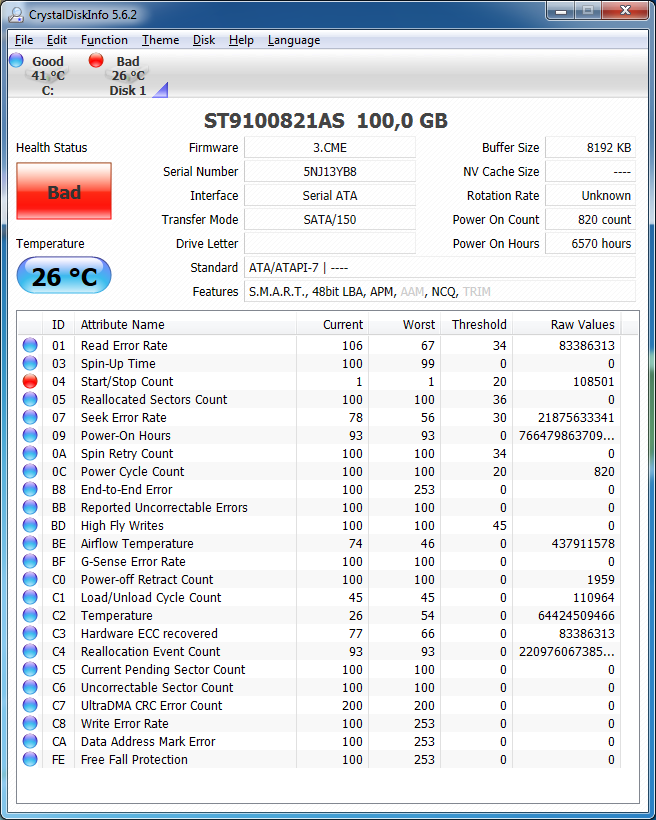Click status icon for High Fly Writes
Image resolution: width=656 pixels, height=820 pixels.
pyautogui.click(x=30, y=525)
